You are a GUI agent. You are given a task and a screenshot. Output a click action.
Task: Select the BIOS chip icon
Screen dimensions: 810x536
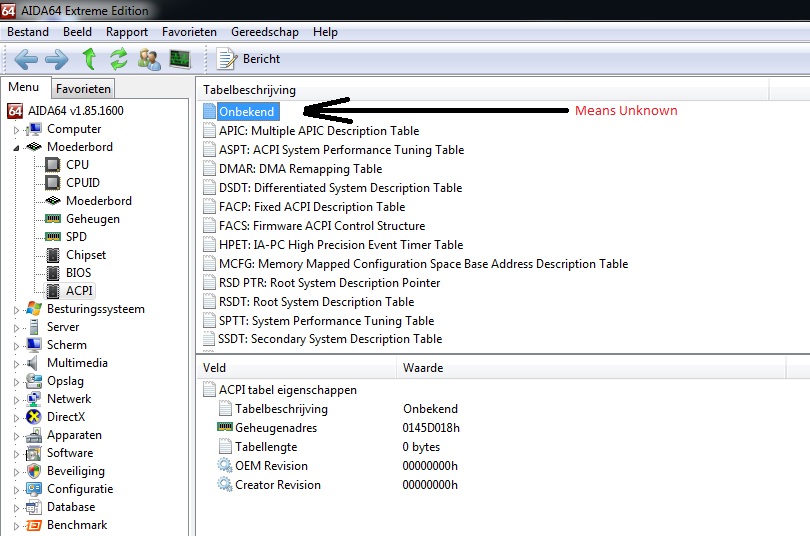pos(53,273)
